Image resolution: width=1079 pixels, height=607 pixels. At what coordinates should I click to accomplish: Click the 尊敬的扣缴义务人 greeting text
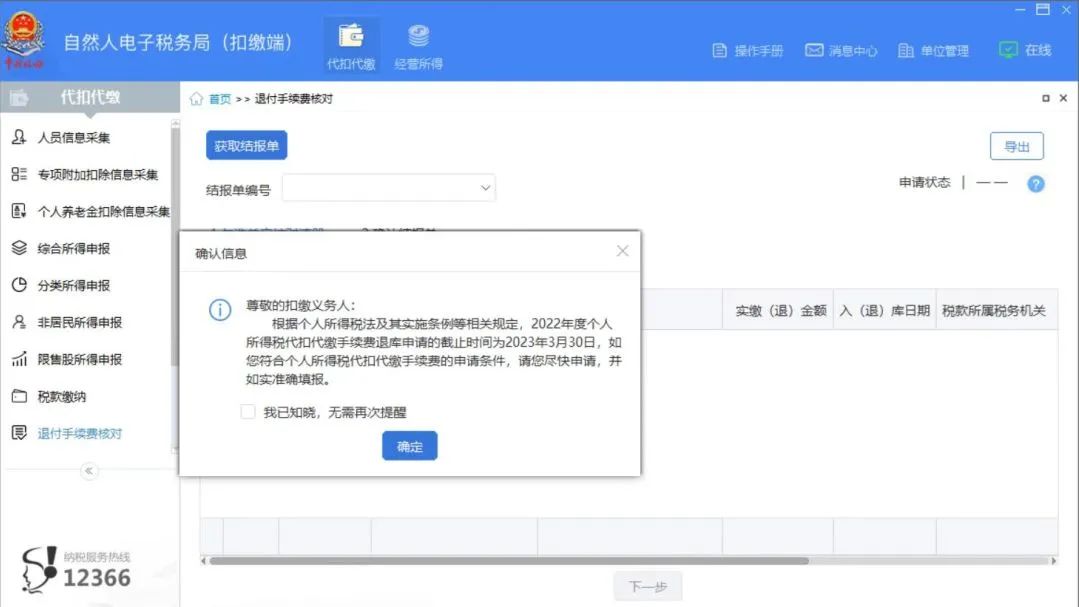301,306
